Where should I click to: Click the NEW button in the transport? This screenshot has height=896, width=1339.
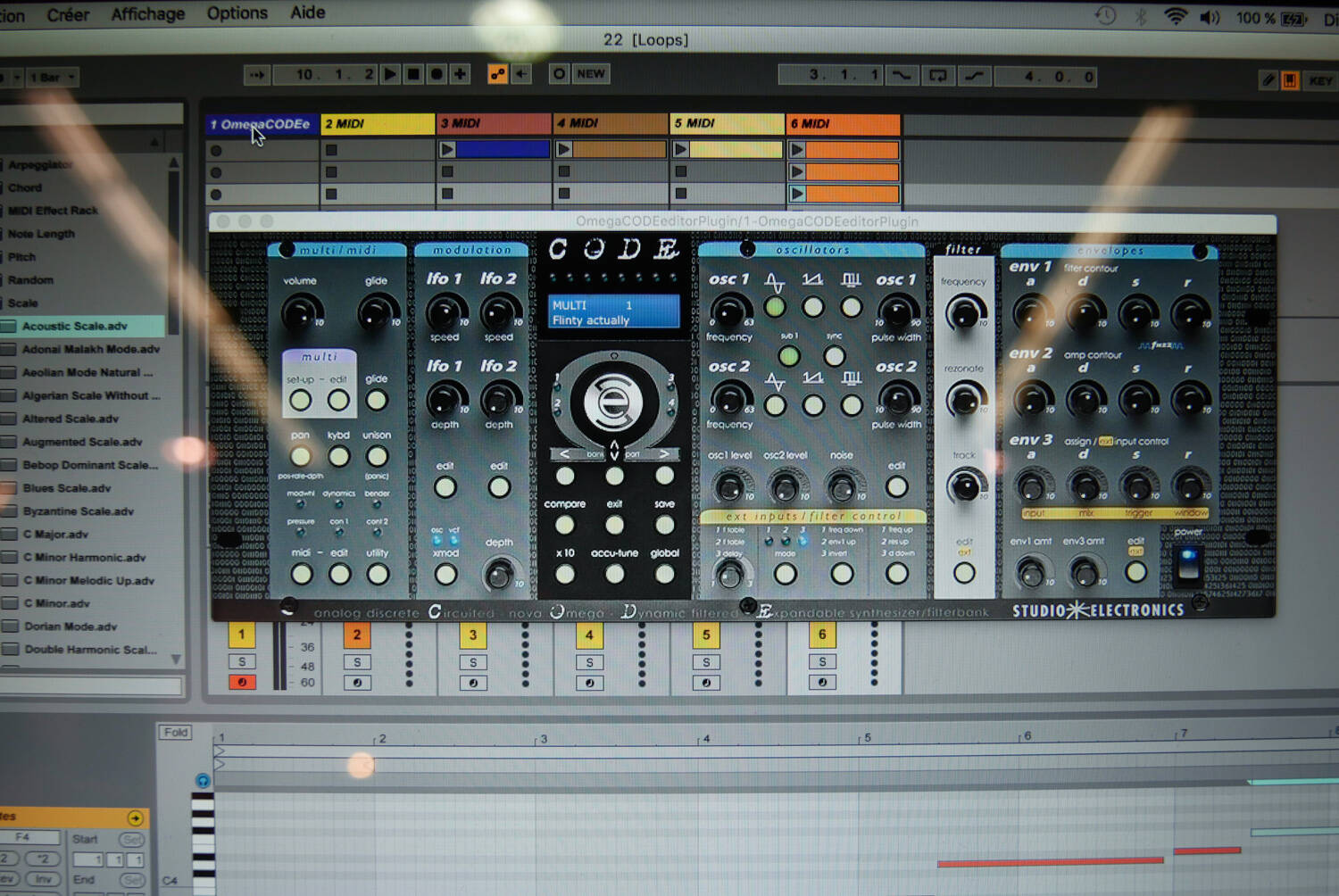click(x=591, y=74)
